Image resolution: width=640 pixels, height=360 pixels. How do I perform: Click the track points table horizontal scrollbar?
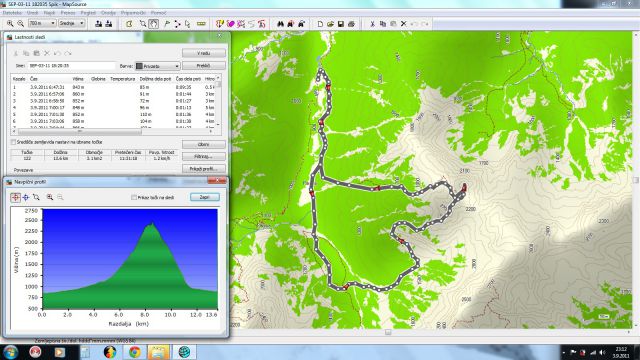pyautogui.click(x=113, y=131)
